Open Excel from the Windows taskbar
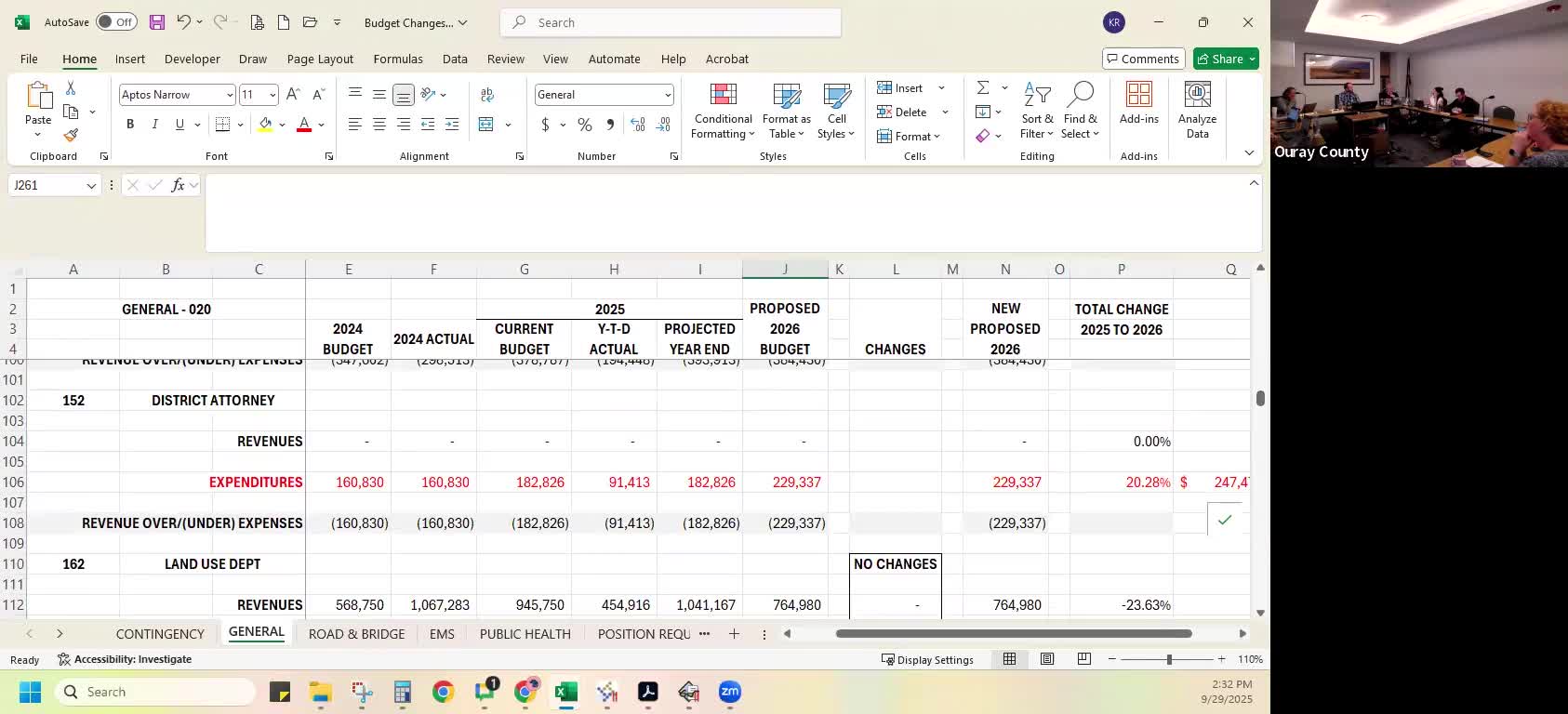Image resolution: width=1568 pixels, height=714 pixels. point(565,692)
